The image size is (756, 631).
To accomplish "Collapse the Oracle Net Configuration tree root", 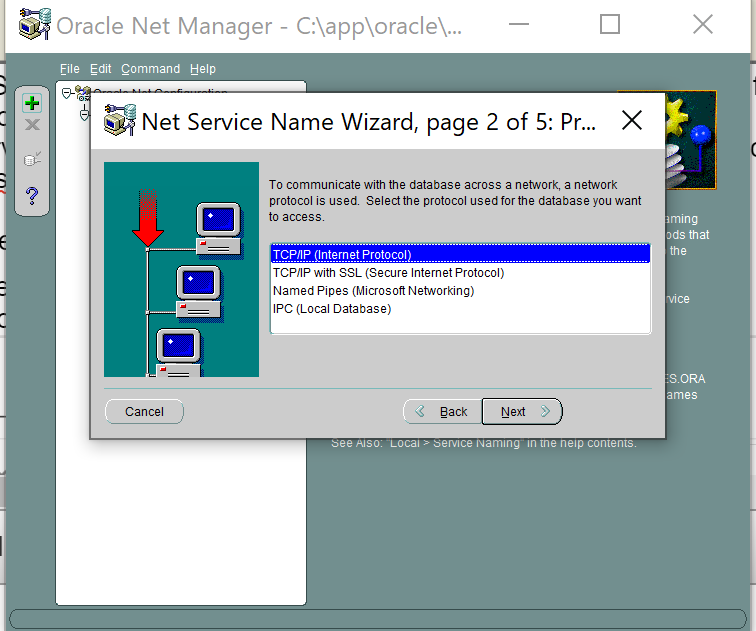I will [67, 93].
